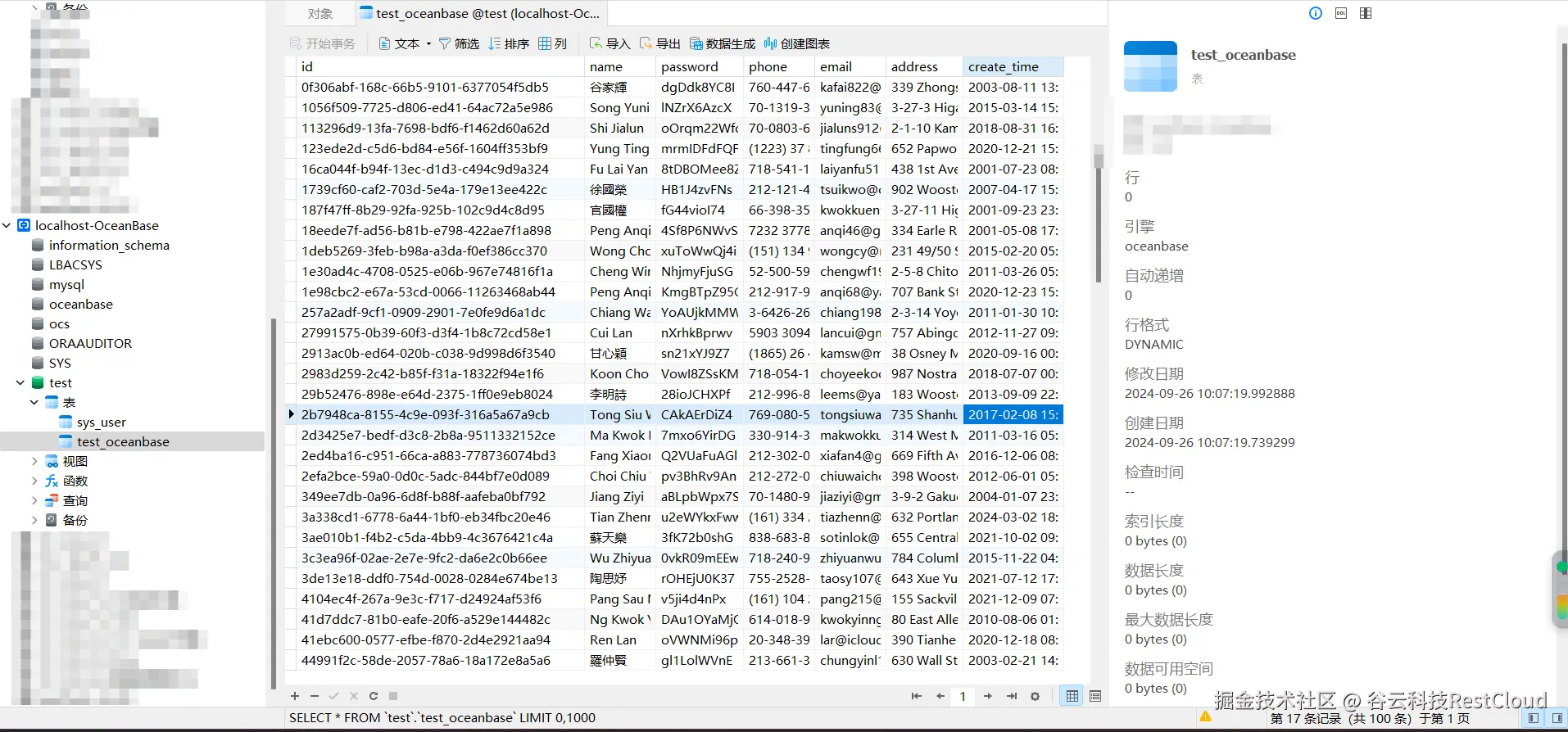Switch to form view

point(1095,696)
